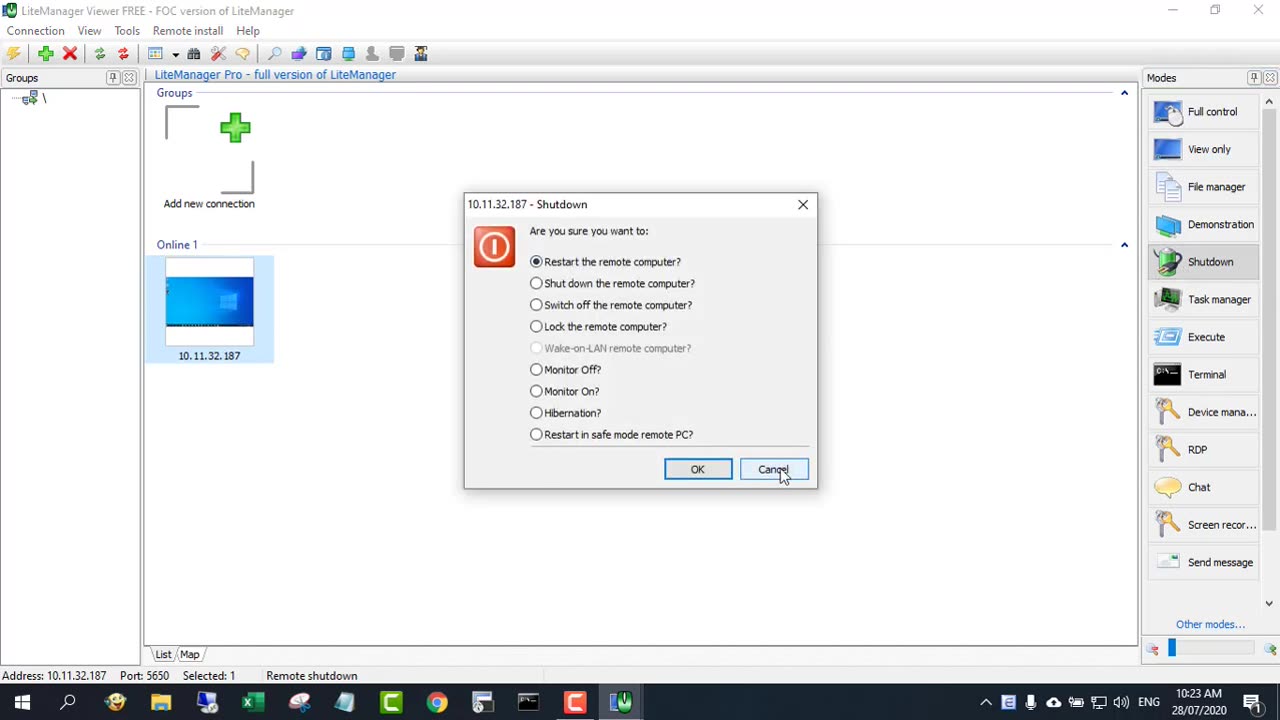Click the binoculars search toolbar icon
The image size is (1280, 720).
[x=194, y=54]
